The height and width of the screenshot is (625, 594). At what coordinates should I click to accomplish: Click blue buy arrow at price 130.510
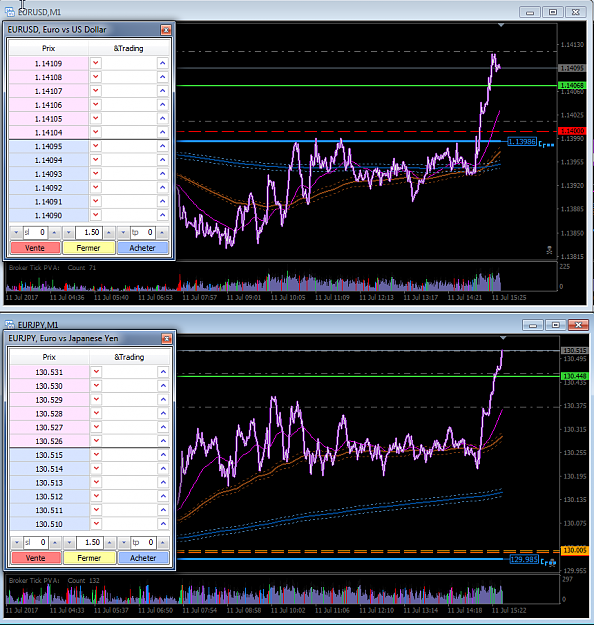click(163, 524)
